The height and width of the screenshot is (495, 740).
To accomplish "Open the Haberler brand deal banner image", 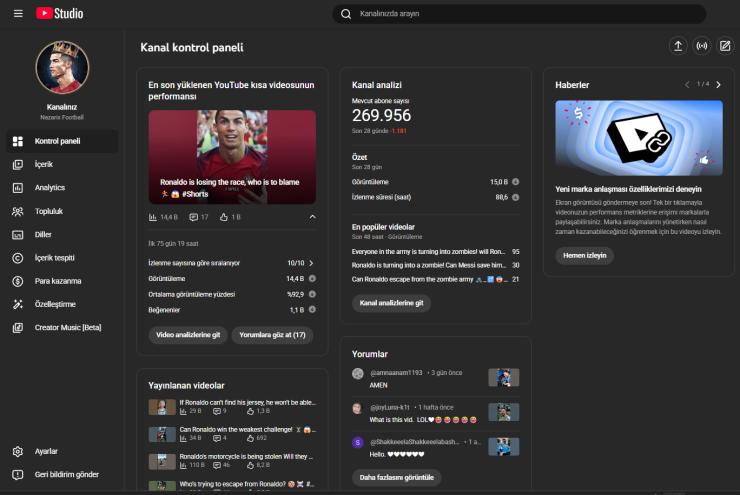I will 639,138.
